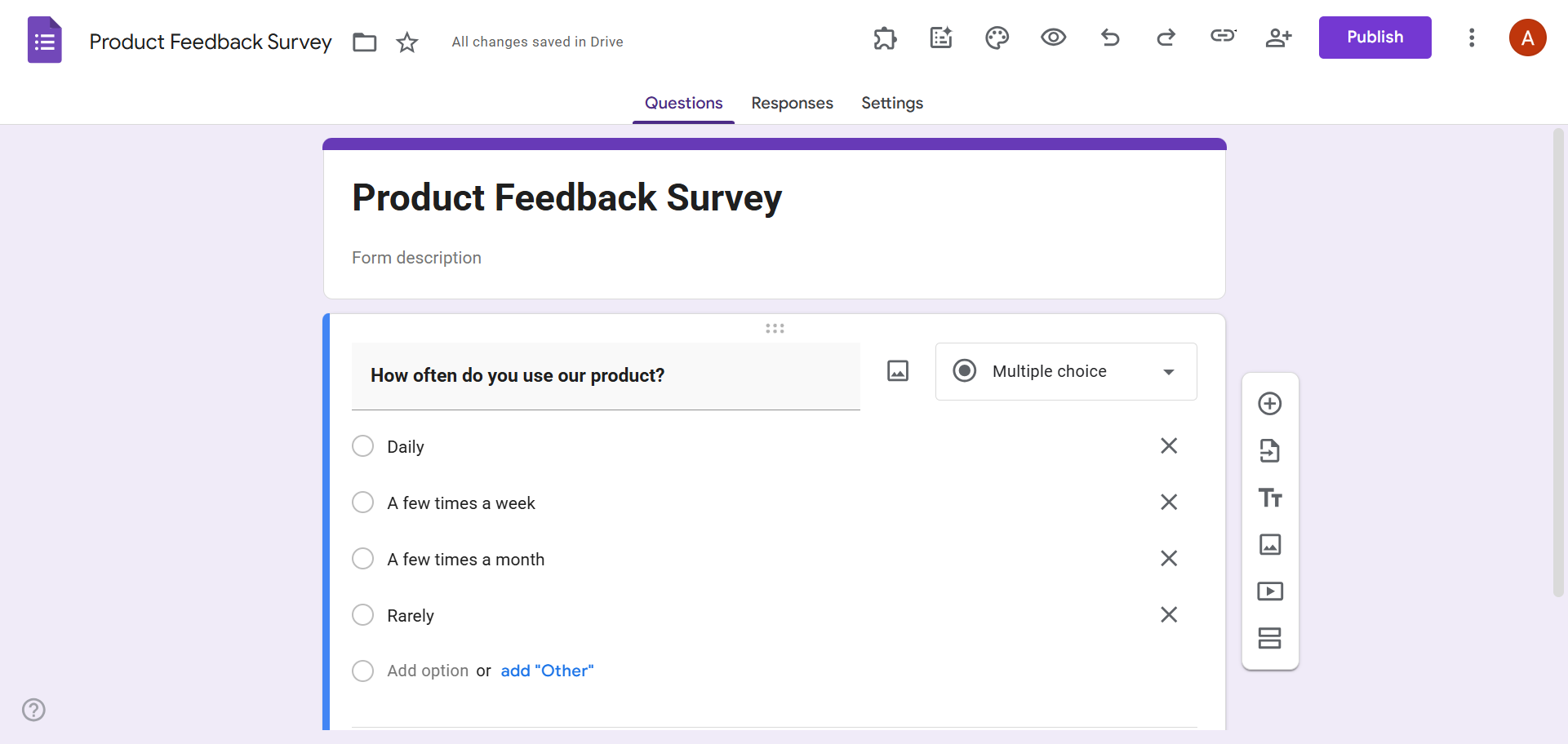Publish the form
The image size is (1568, 744).
coord(1375,38)
